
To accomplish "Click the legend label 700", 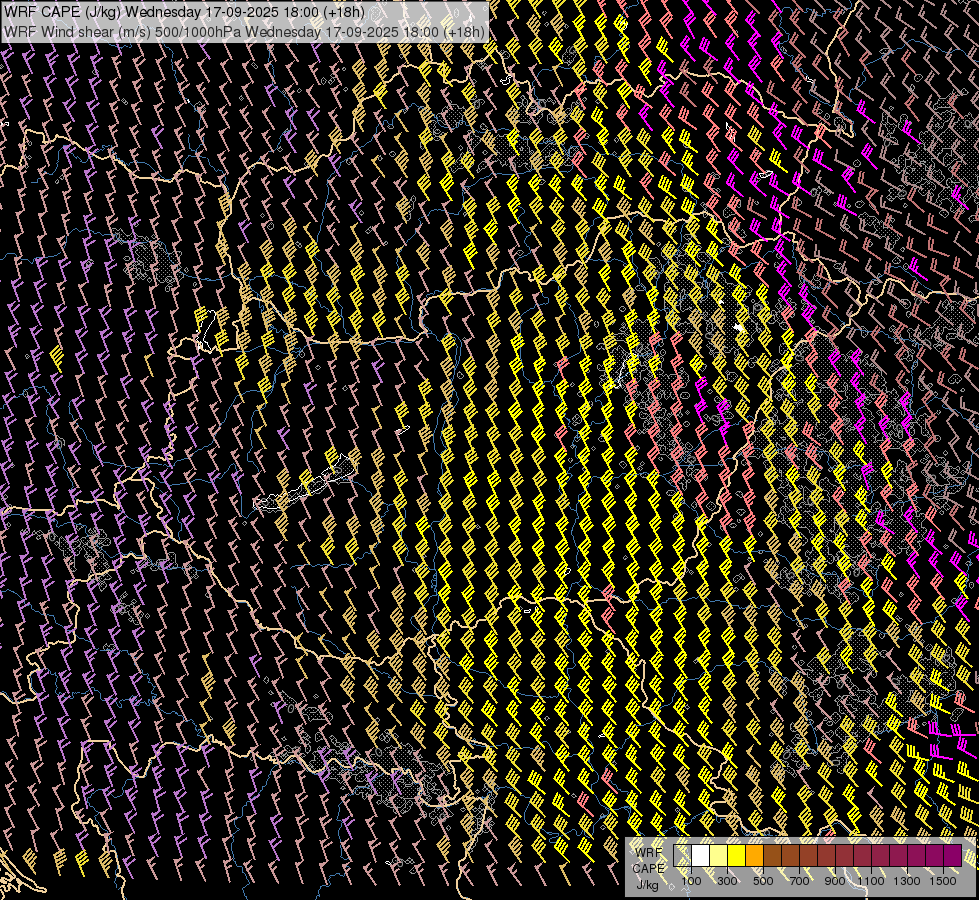I will tap(799, 881).
